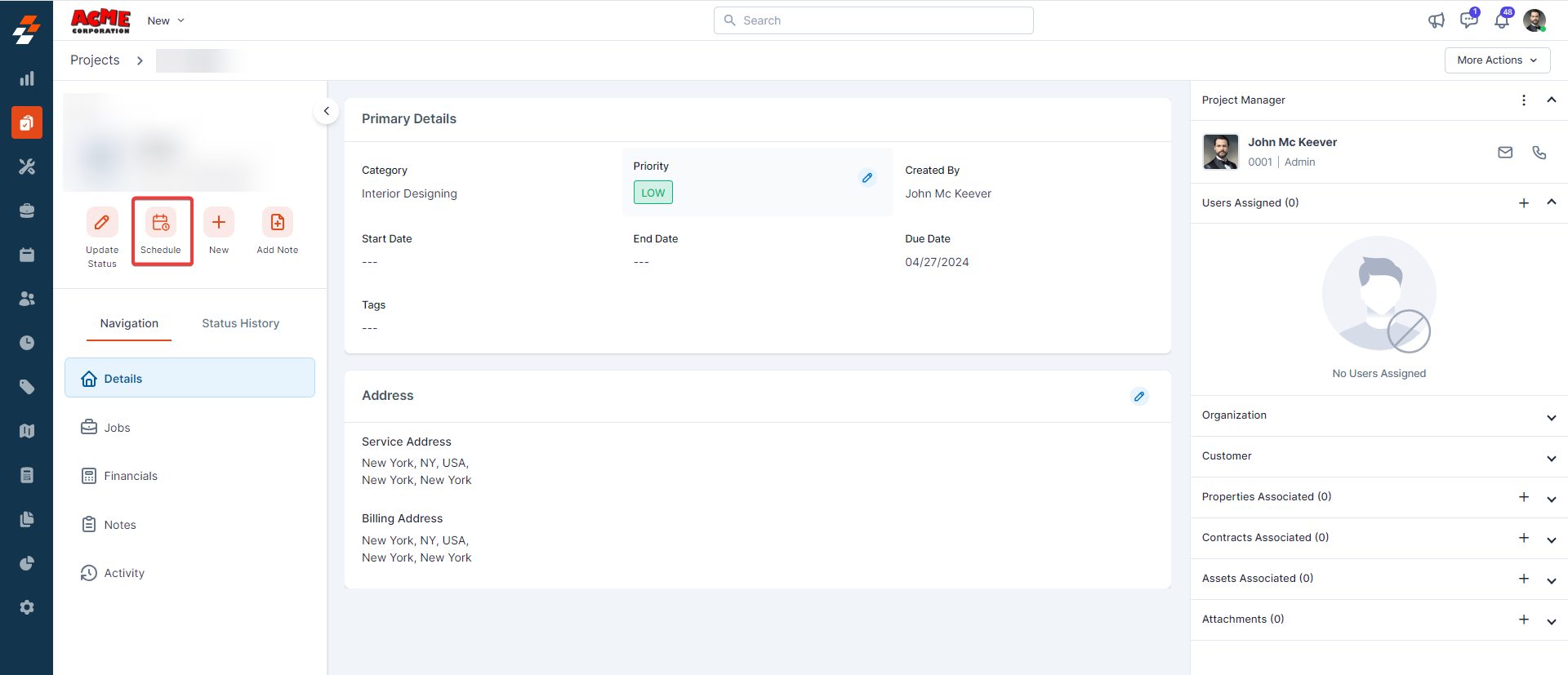Viewport: 1568px width, 675px height.
Task: Switch to the Status History tab
Action: pos(241,324)
